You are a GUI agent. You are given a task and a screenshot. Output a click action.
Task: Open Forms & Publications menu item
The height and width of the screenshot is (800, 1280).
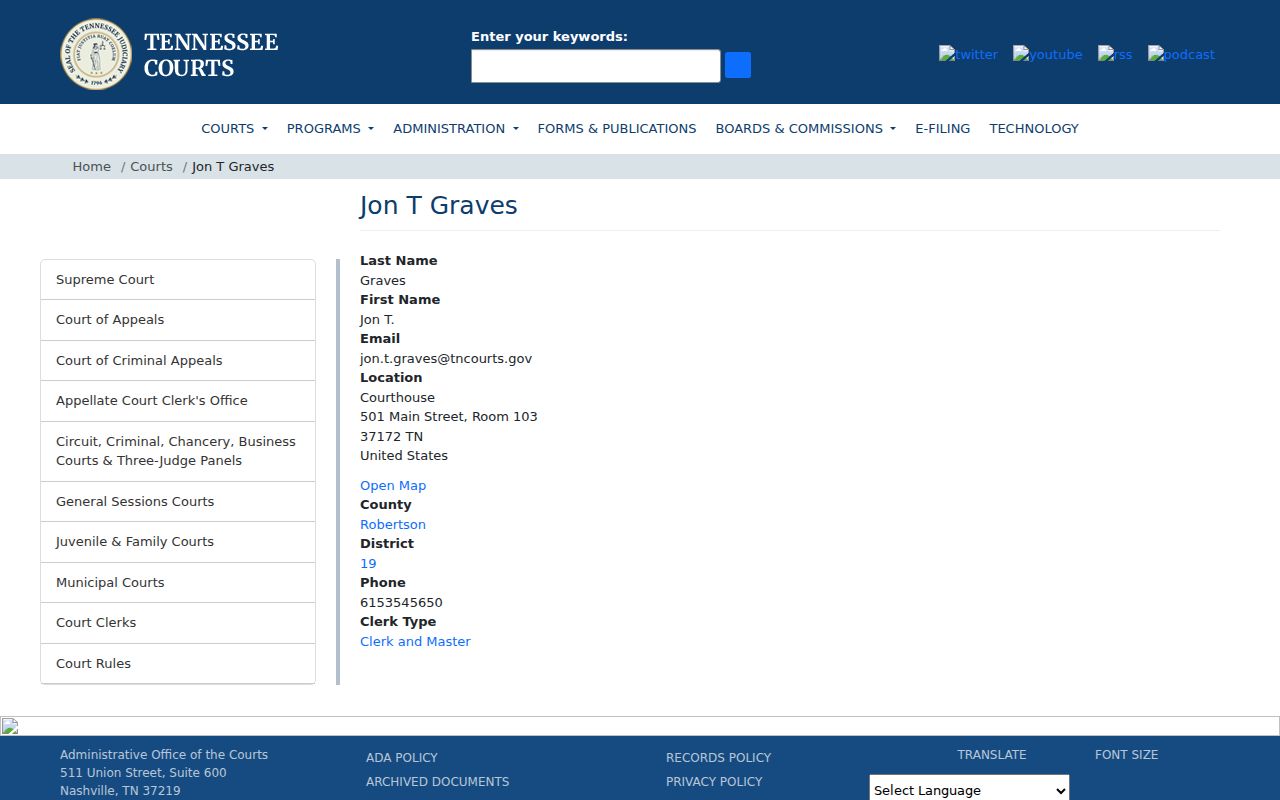tap(617, 128)
